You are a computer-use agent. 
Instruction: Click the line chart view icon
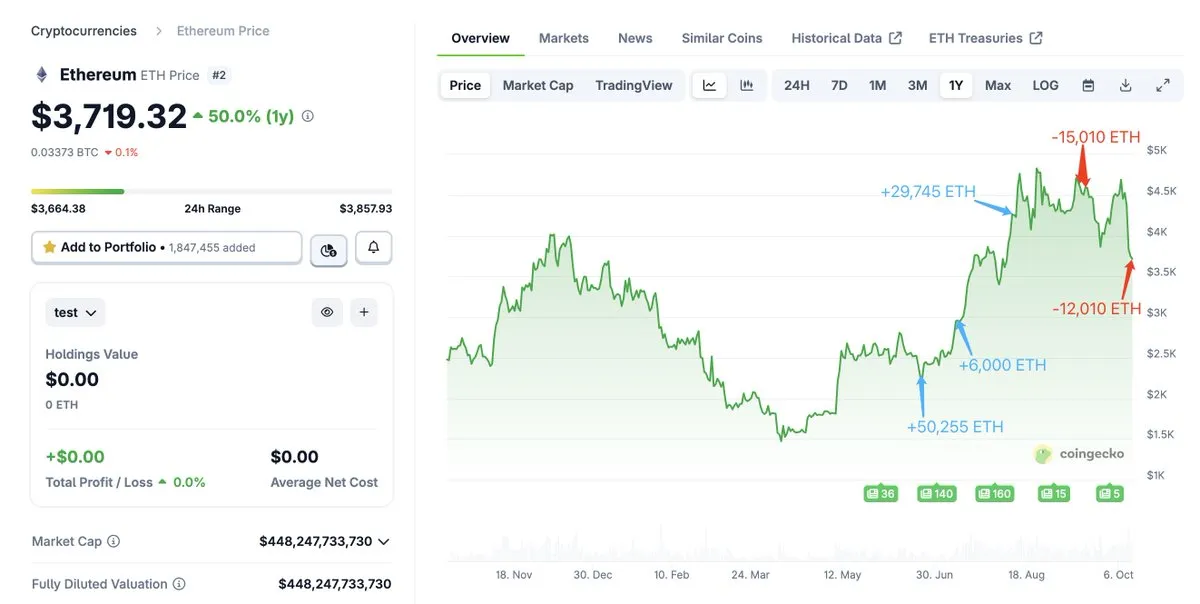coord(709,85)
